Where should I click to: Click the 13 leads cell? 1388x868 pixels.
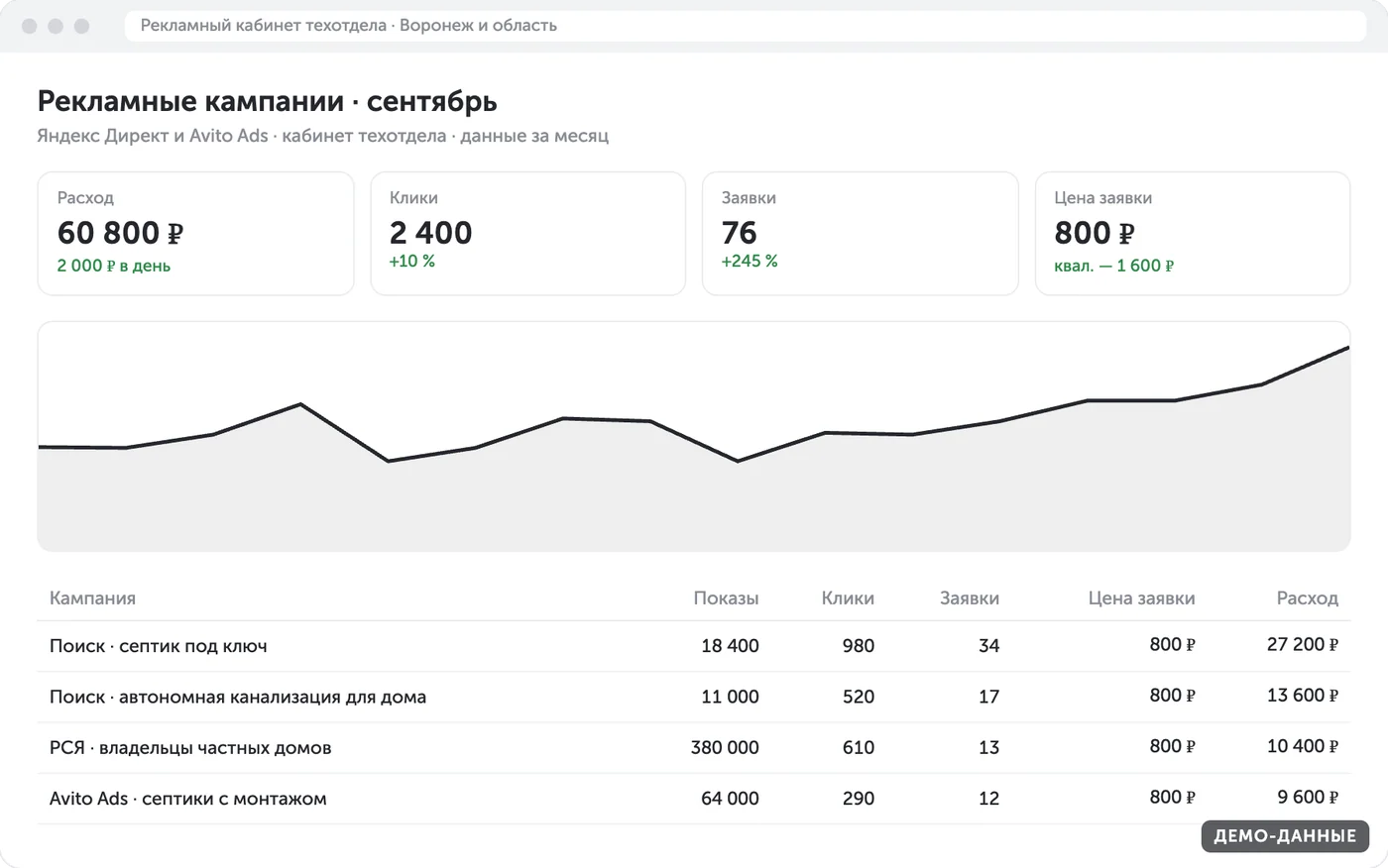tap(989, 748)
